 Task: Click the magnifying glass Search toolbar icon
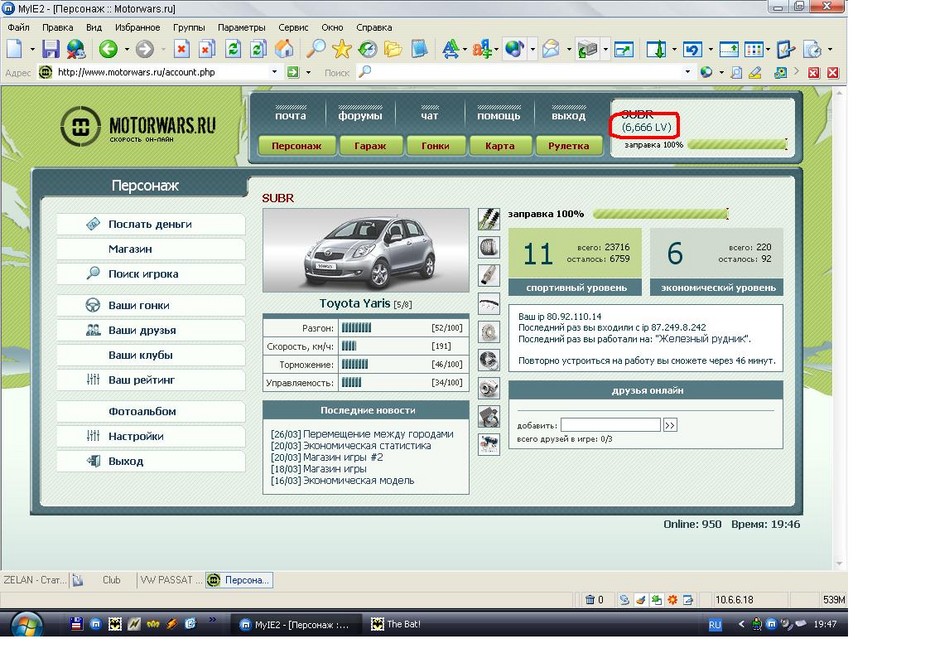(x=316, y=49)
